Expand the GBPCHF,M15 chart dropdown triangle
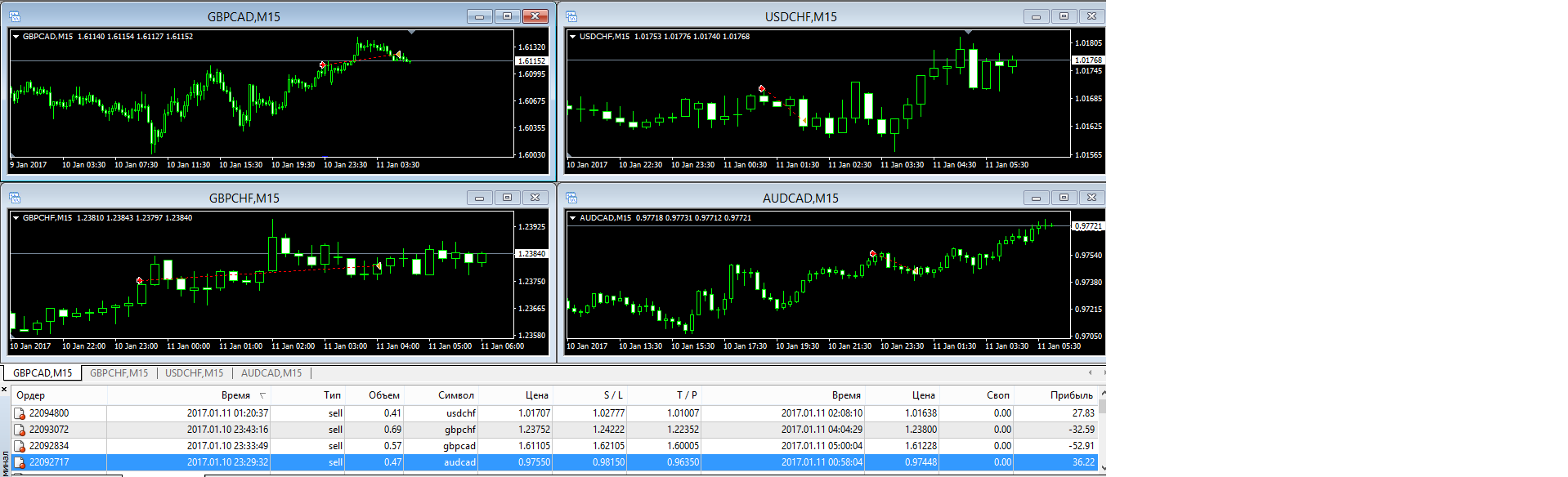 (x=16, y=218)
